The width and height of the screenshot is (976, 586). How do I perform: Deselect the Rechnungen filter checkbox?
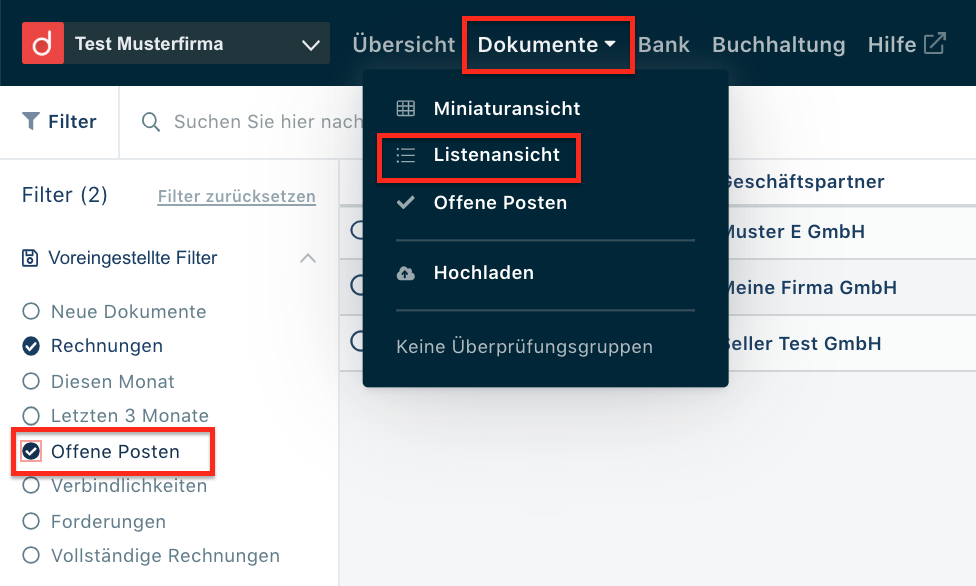31,346
